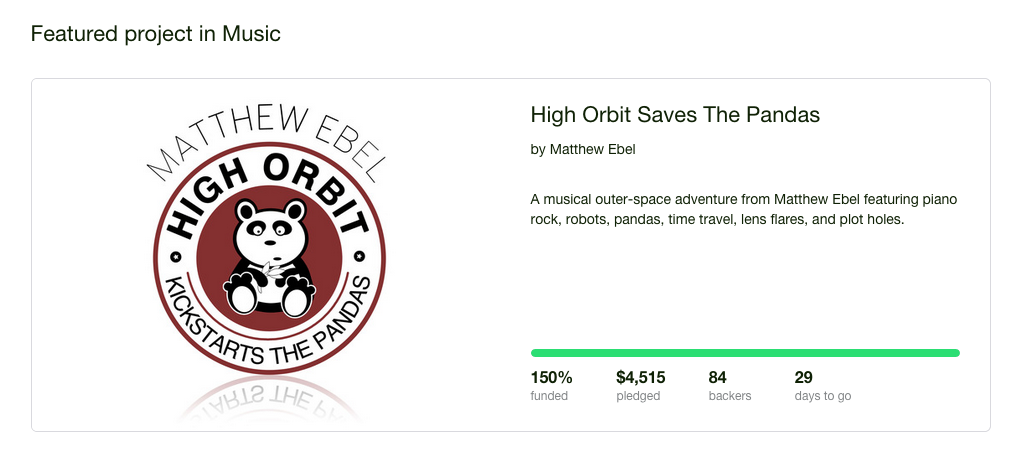
Task: Click the "29 days to go" counter
Action: [x=822, y=385]
